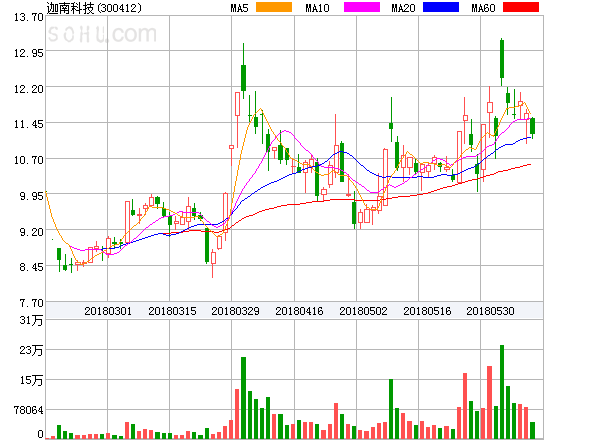Click the 20180516 date label

pyautogui.click(x=427, y=311)
